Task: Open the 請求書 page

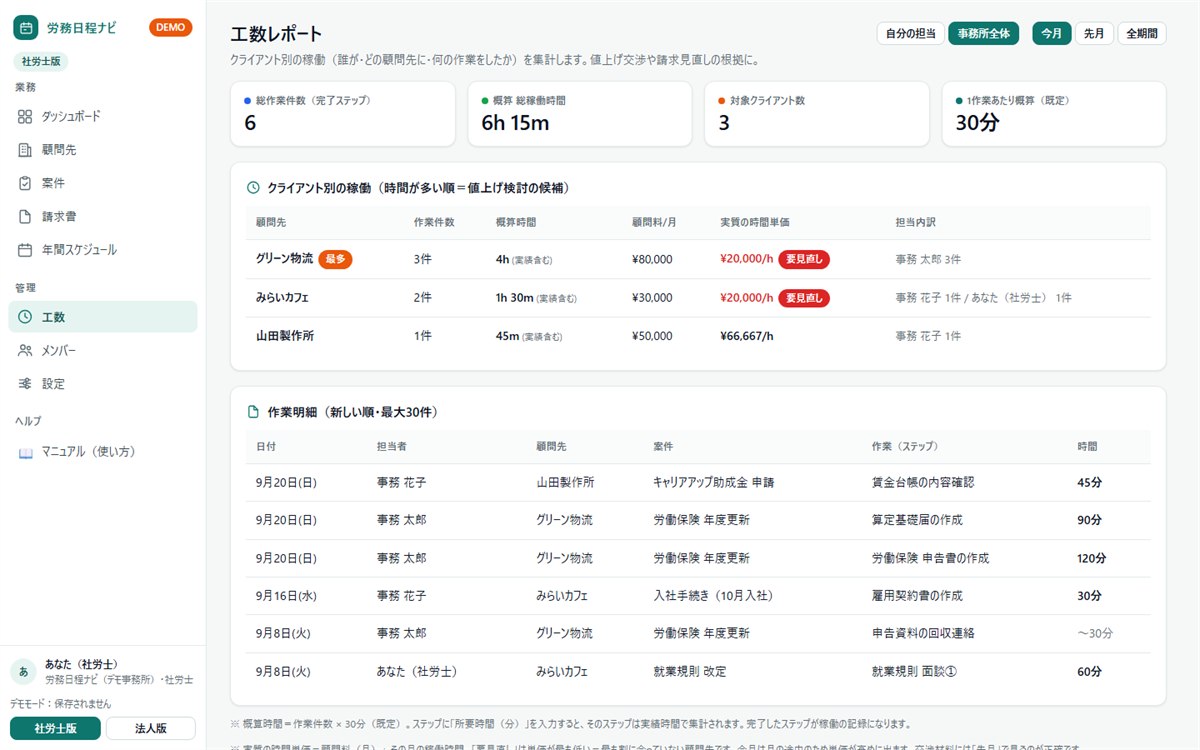Action: pos(103,216)
